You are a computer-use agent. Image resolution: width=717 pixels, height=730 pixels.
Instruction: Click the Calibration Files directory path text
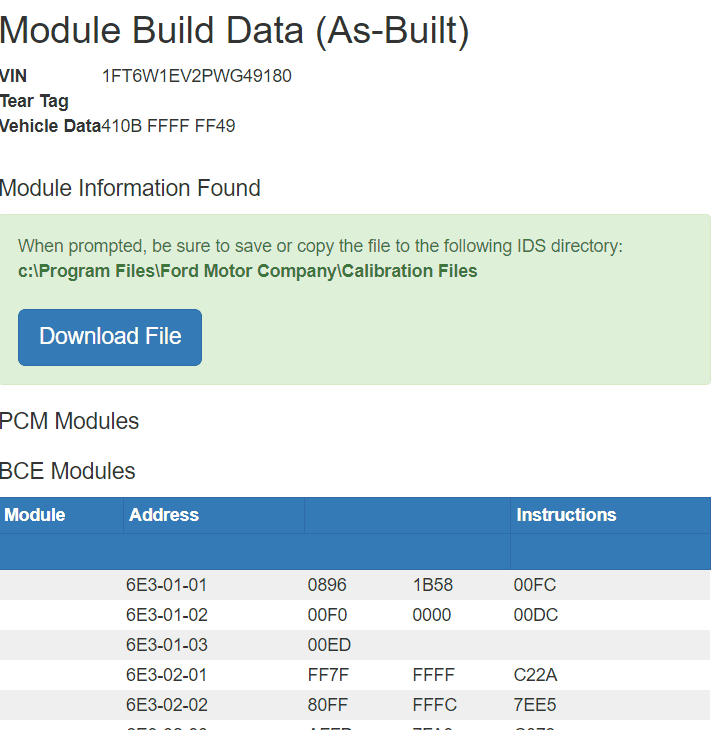[x=248, y=271]
